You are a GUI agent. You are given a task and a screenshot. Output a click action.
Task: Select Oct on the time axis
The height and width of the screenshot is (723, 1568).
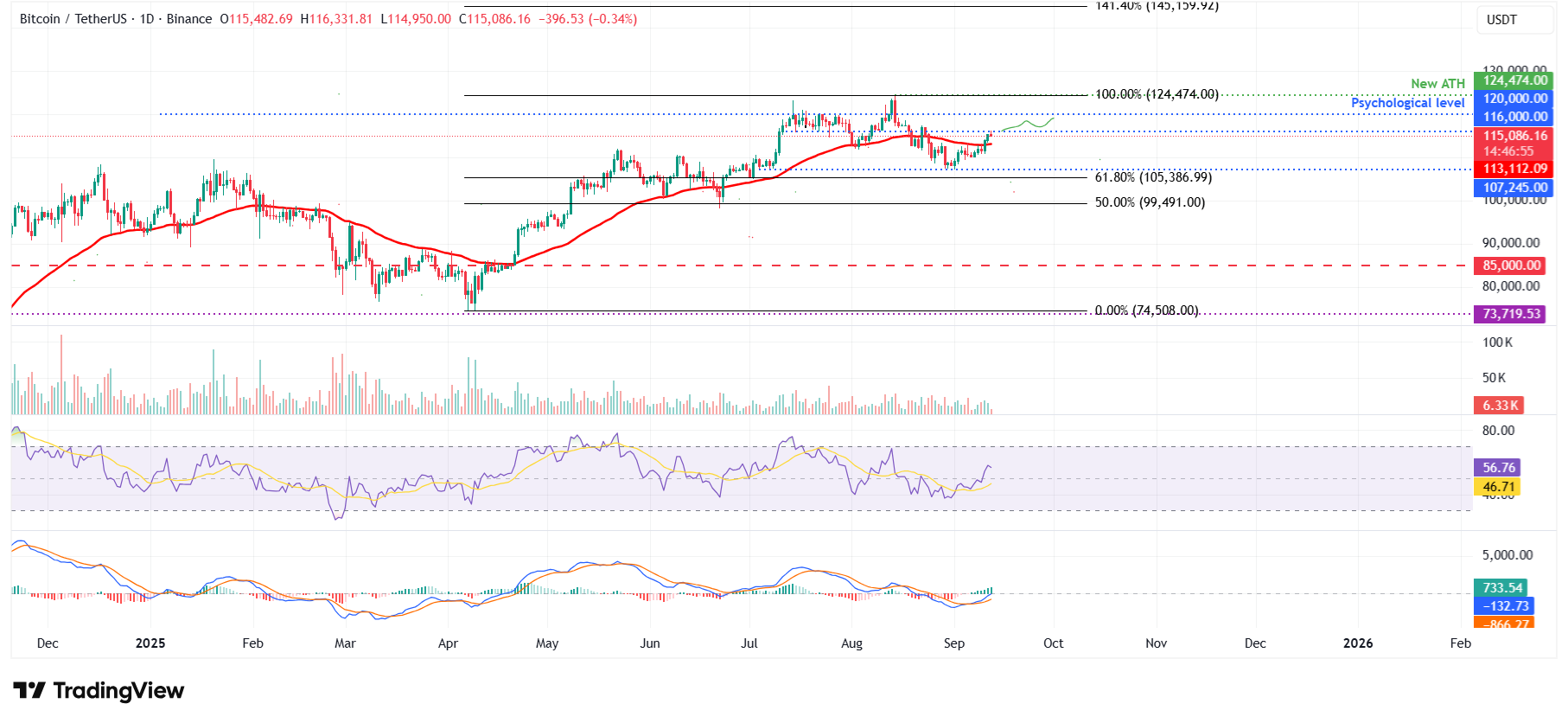point(1053,643)
